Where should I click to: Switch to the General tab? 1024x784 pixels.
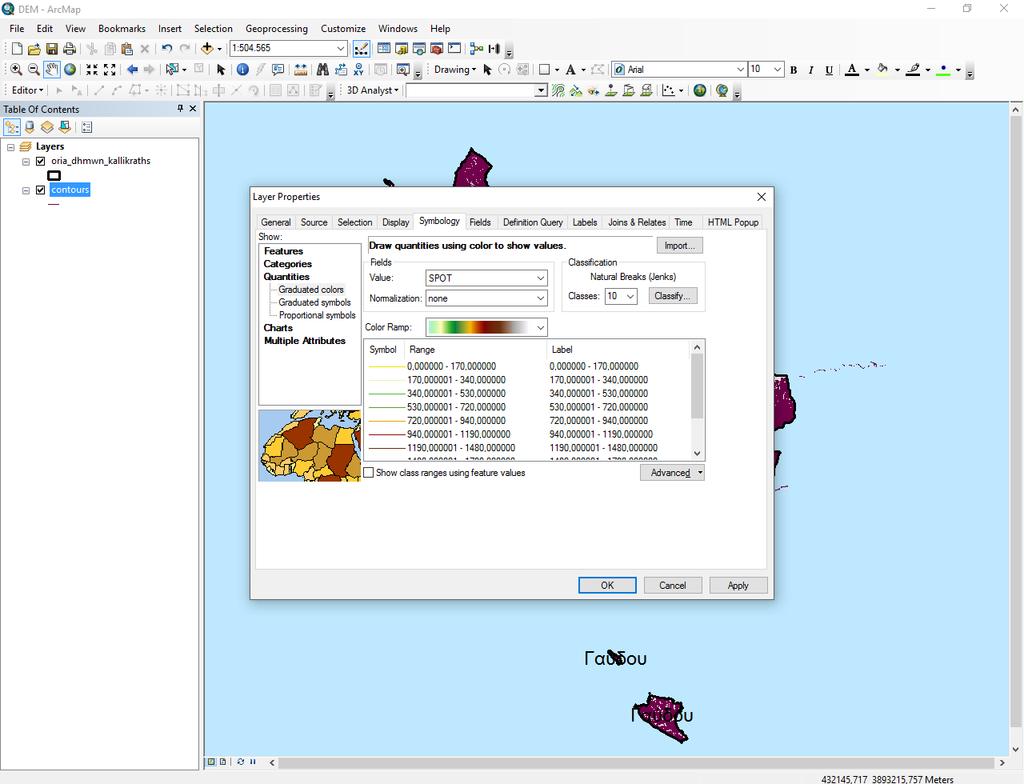point(276,222)
